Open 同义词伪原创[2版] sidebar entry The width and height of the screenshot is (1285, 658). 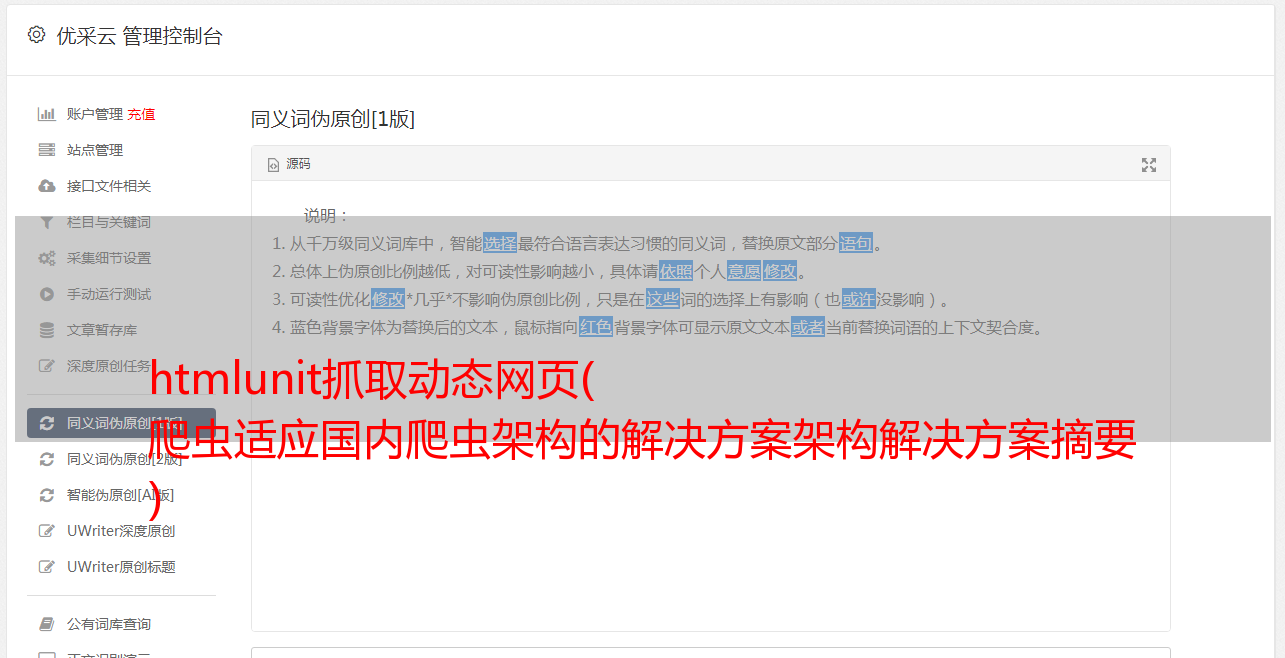(x=125, y=459)
